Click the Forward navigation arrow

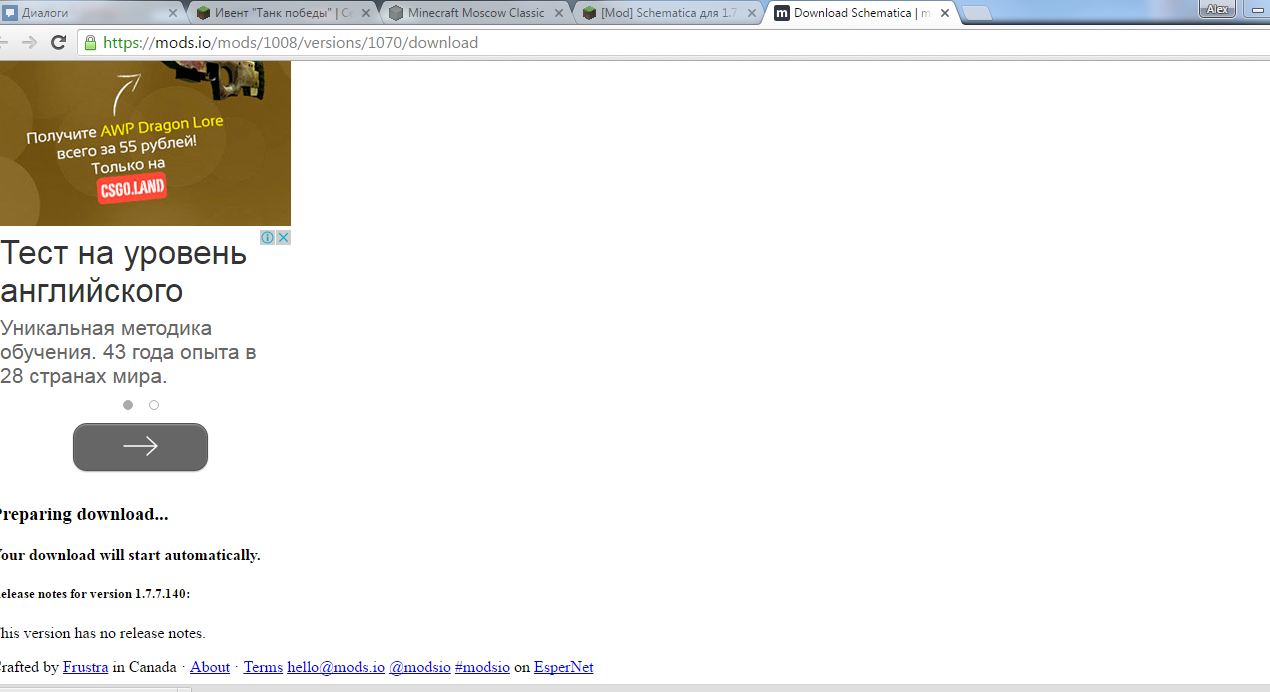click(29, 43)
